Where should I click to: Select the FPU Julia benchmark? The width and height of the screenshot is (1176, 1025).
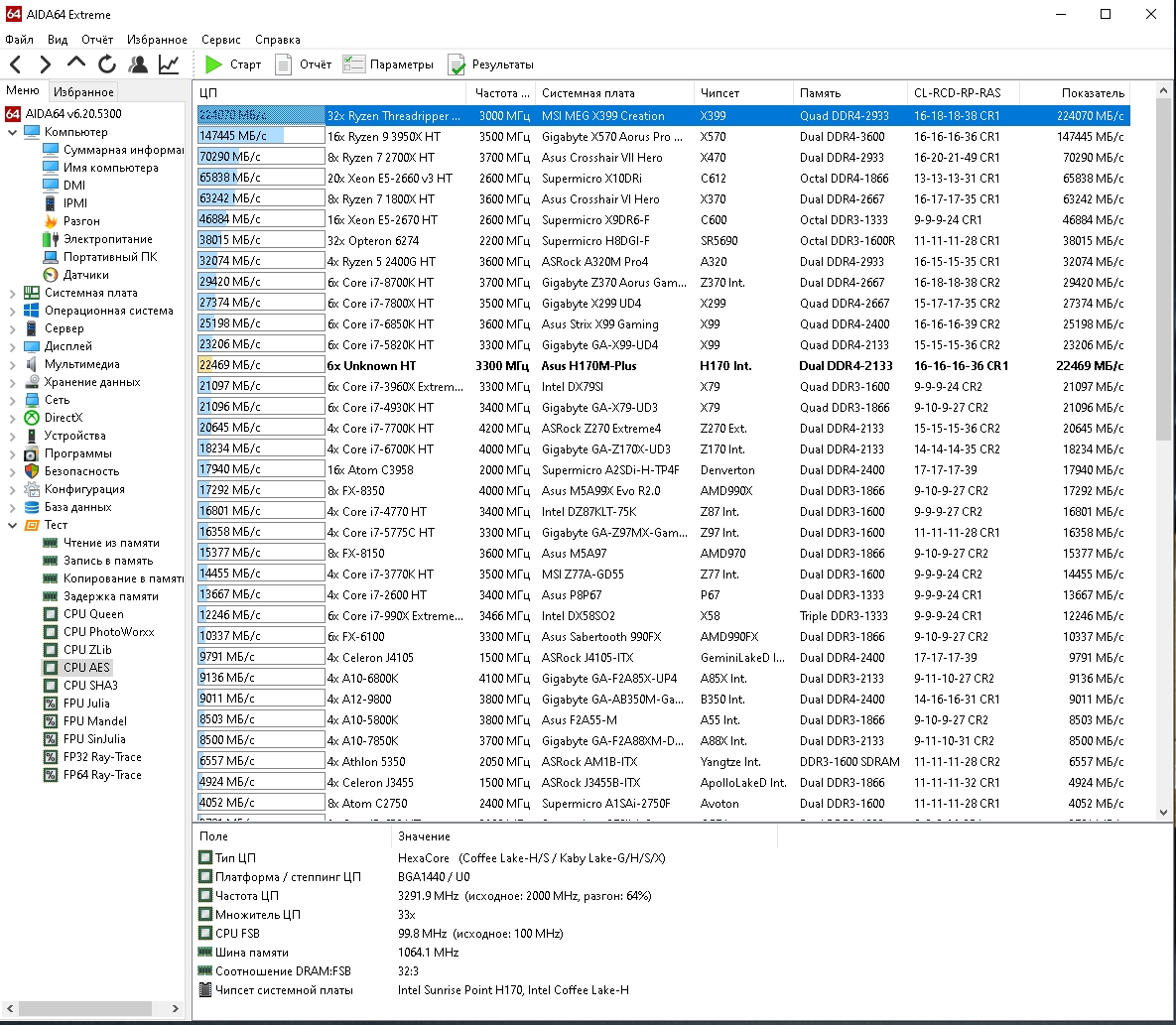point(86,704)
